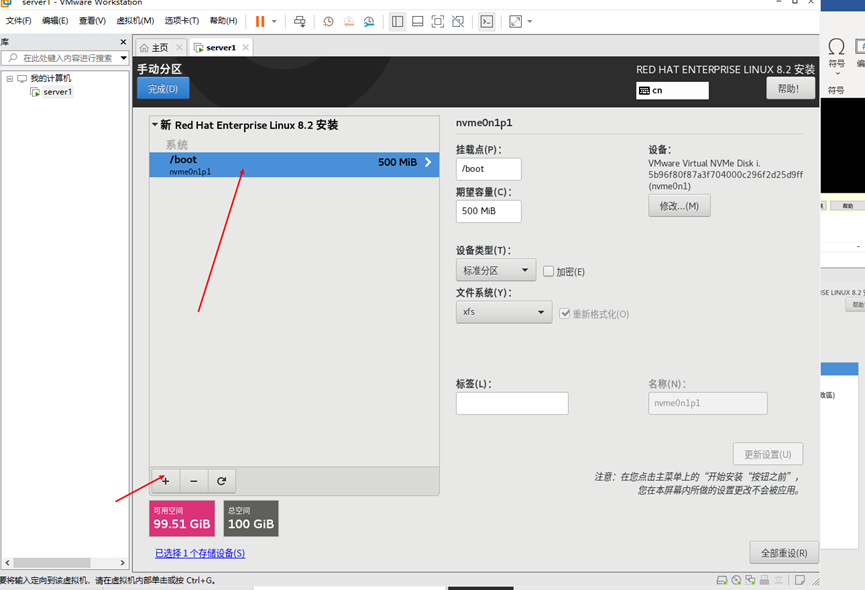The image size is (865, 590).
Task: Click the message log note status icon
Action: (800, 580)
